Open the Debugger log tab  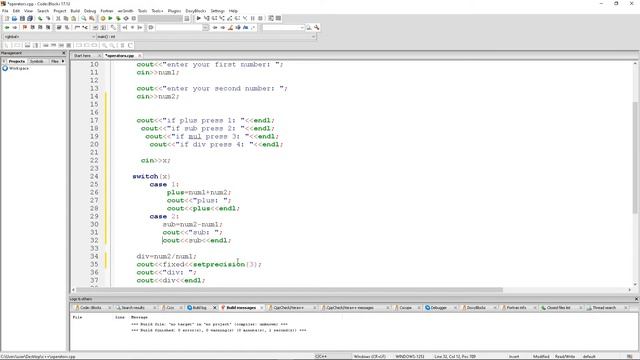tap(439, 308)
